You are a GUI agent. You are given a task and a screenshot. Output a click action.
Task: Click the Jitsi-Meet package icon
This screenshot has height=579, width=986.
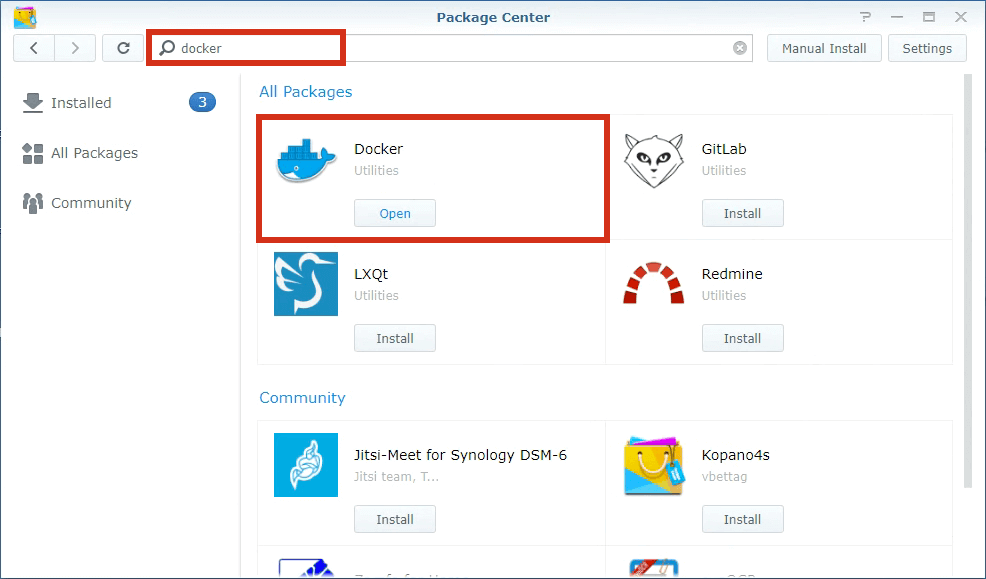(306, 466)
